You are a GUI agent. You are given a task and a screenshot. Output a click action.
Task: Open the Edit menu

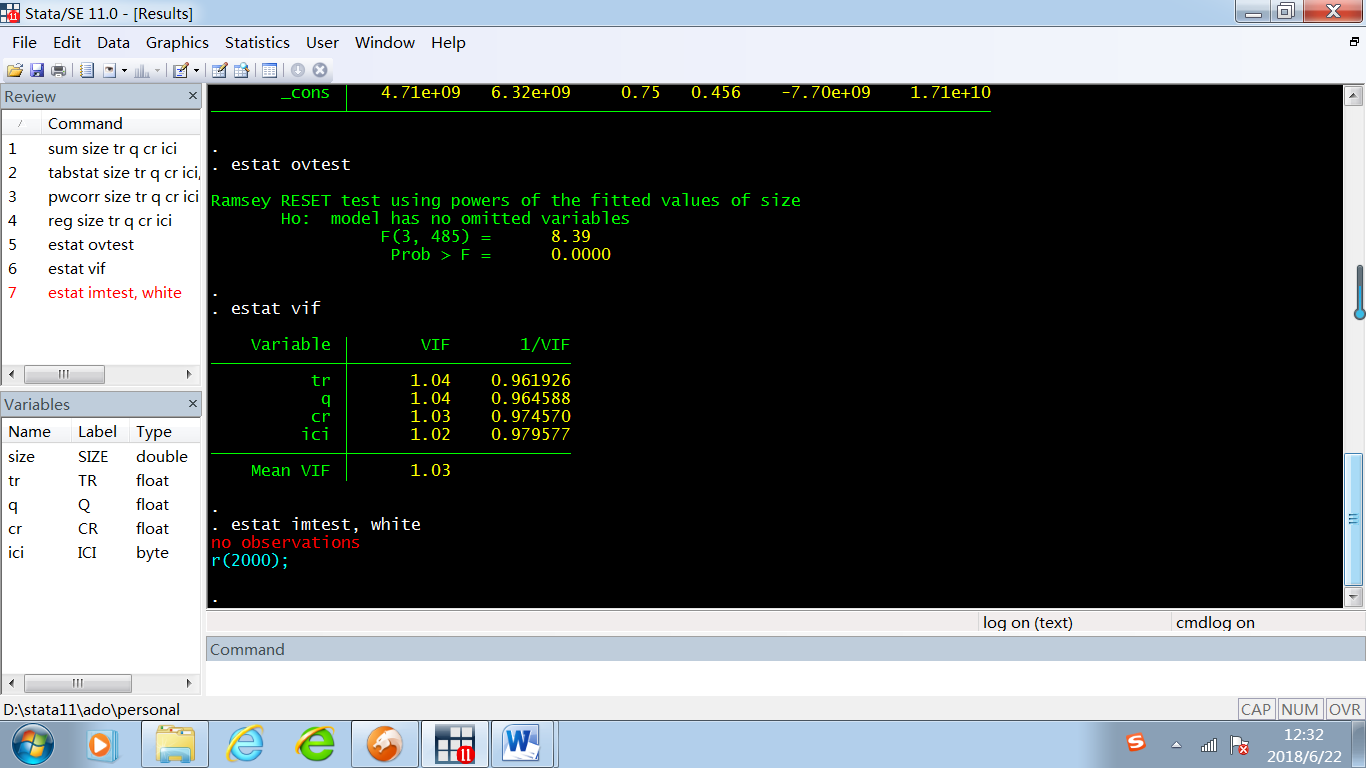67,42
